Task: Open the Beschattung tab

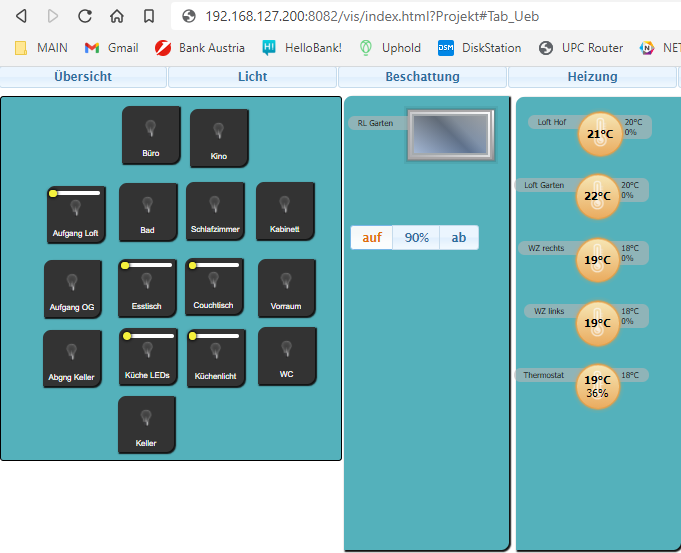Action: click(423, 77)
